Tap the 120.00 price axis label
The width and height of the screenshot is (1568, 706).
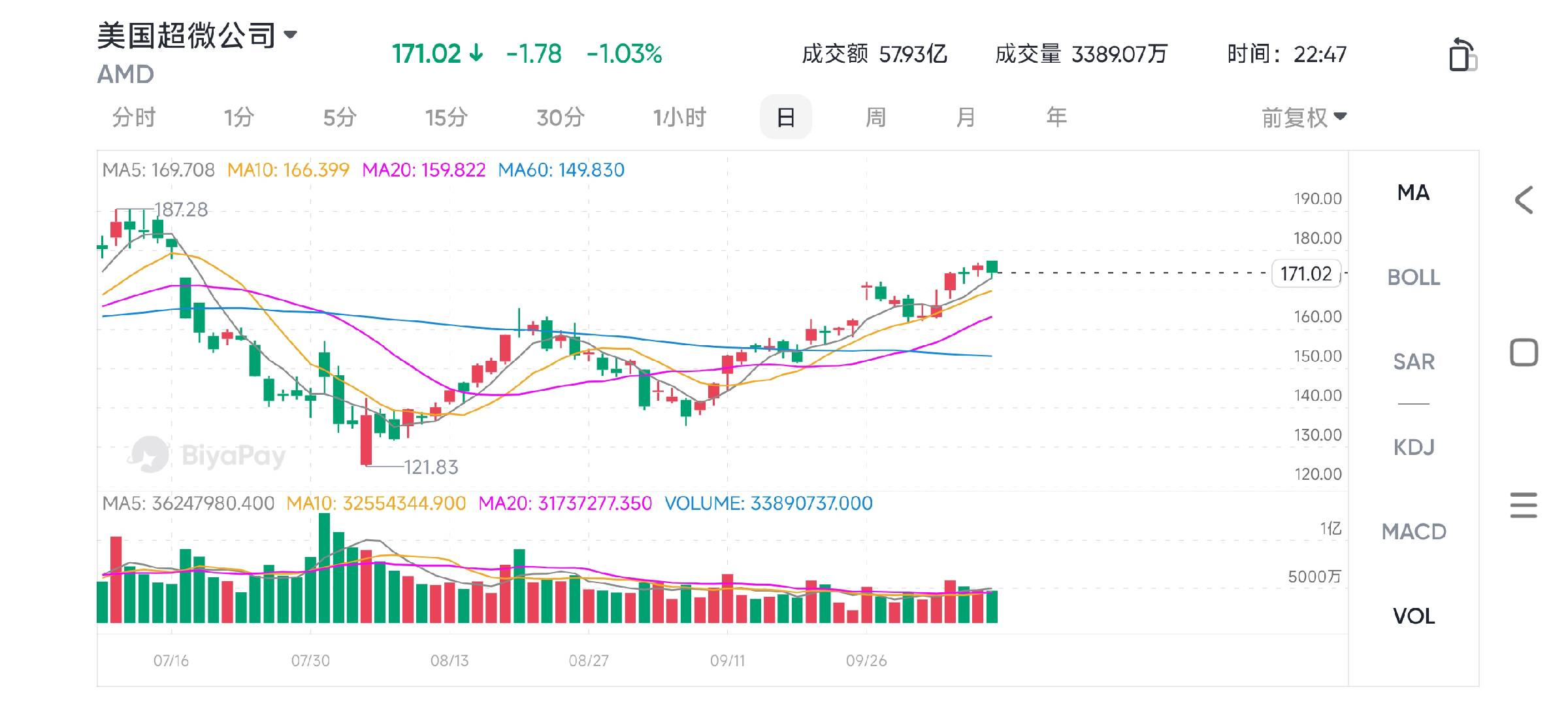[x=1318, y=474]
